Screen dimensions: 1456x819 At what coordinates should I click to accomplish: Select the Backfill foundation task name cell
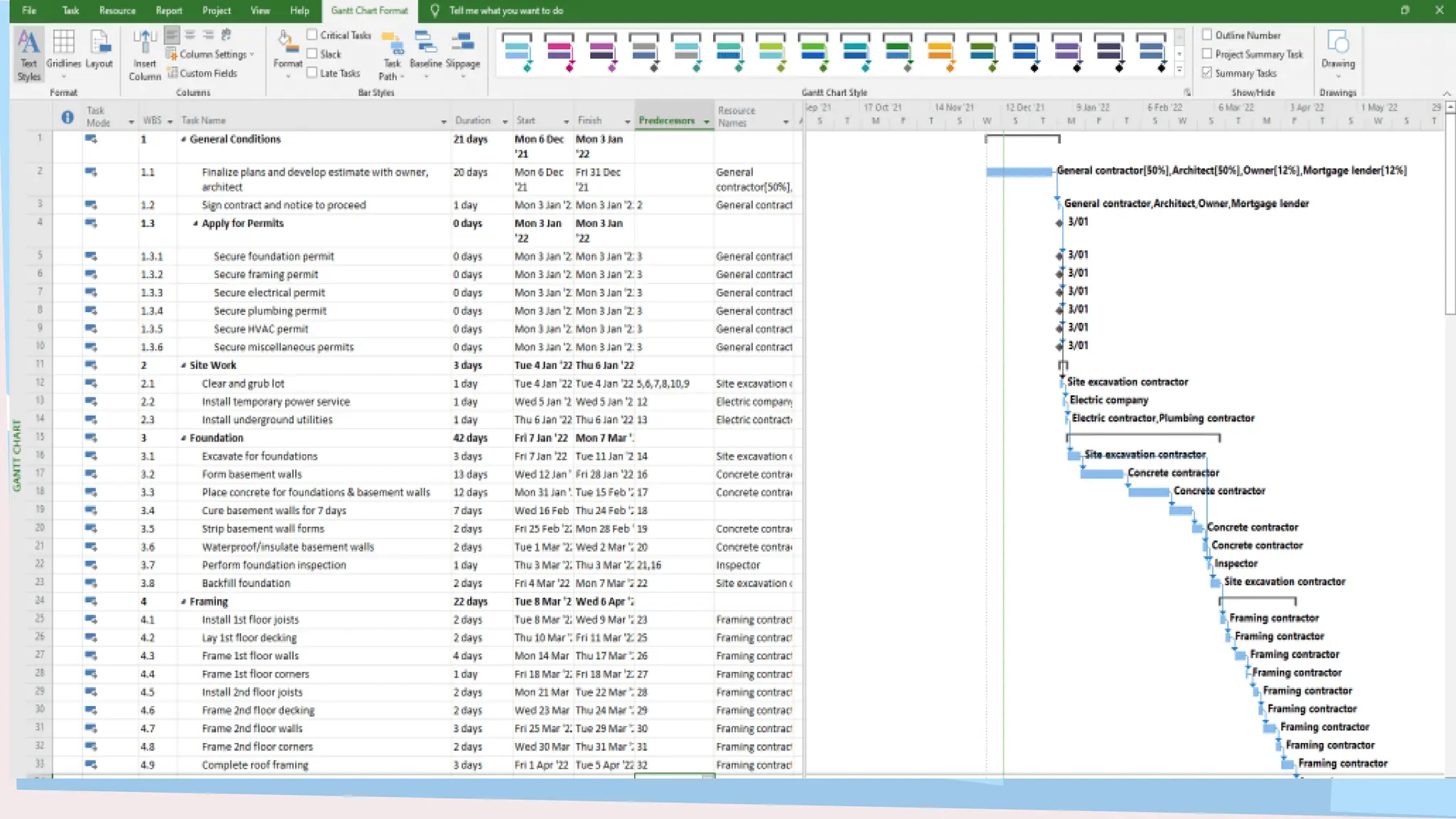[x=245, y=584]
